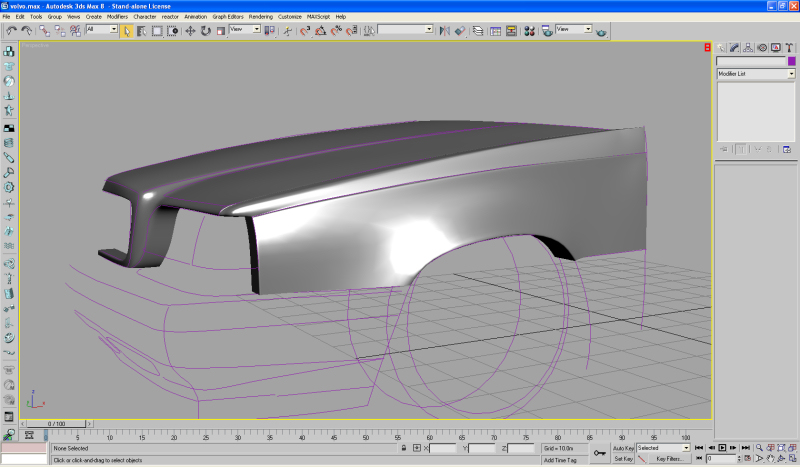Screen dimensions: 800x467
Task: Activate the Select and Scale tool
Action: point(221,31)
